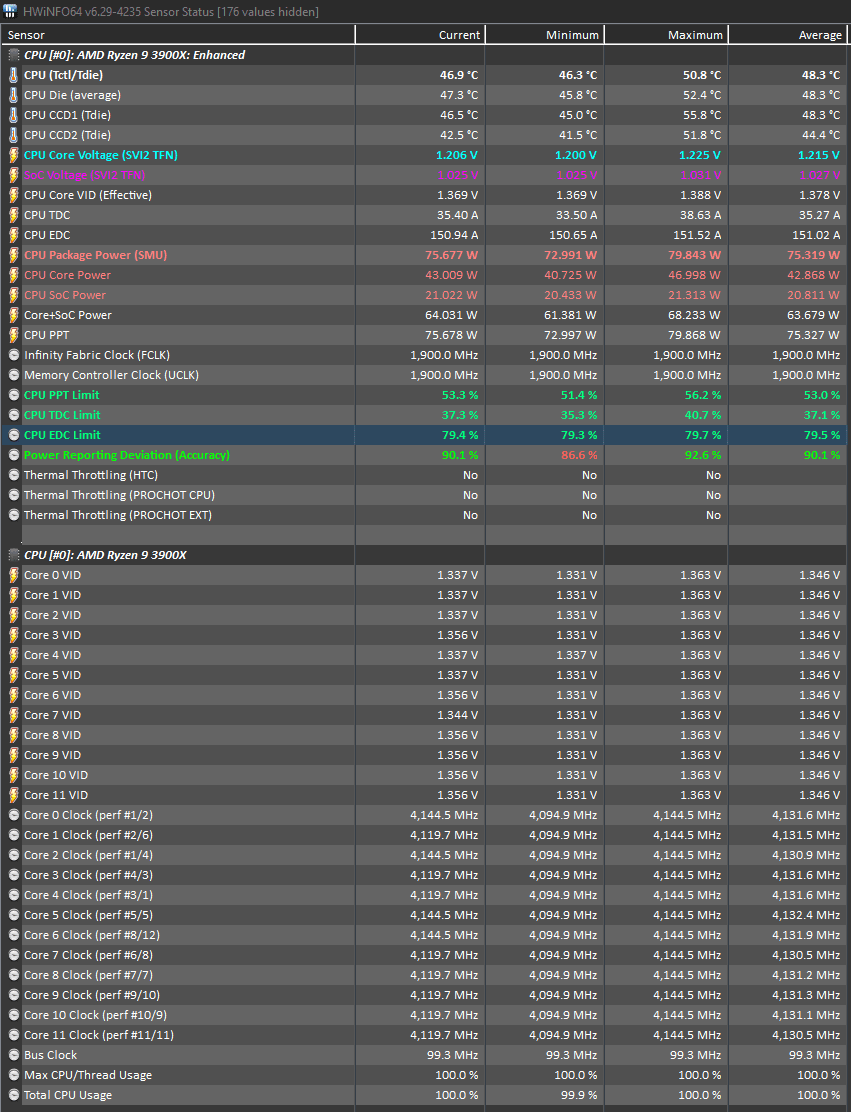851x1112 pixels.
Task: Click the thermometer icon beside CPU (Tctl/Tdie)
Action: click(13, 75)
